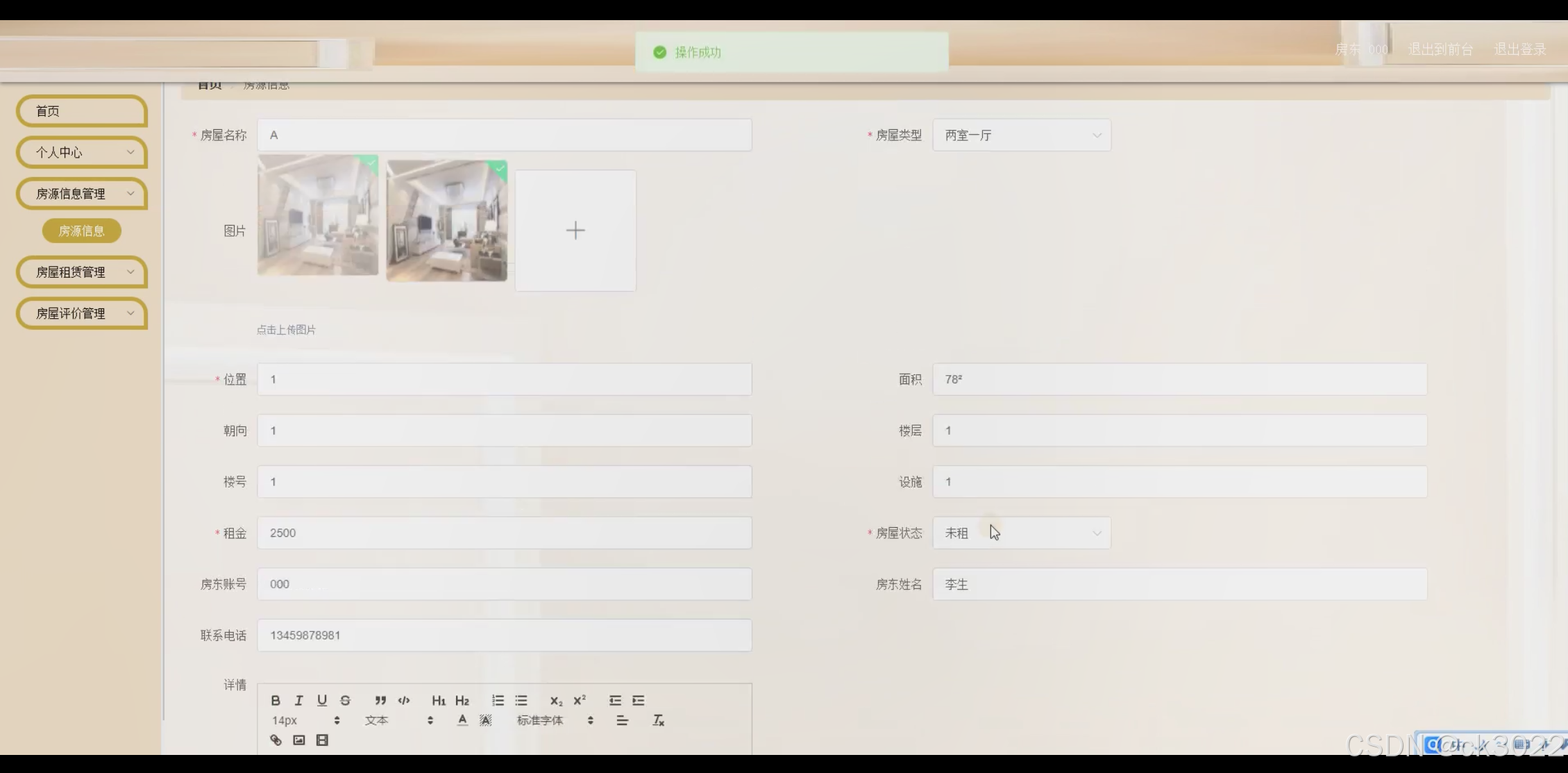Screen dimensions: 1568x773
Task: Create an ordered list in editor
Action: tap(498, 700)
